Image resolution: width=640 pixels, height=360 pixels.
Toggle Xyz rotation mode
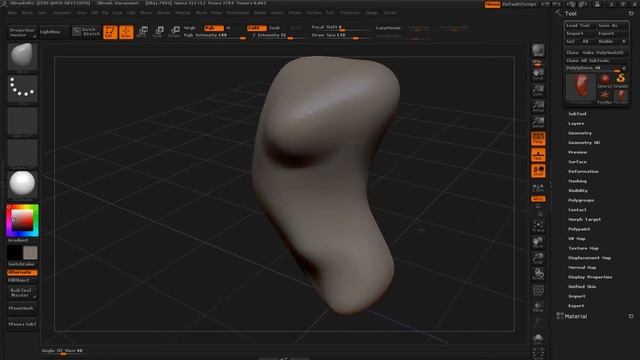pos(538,199)
